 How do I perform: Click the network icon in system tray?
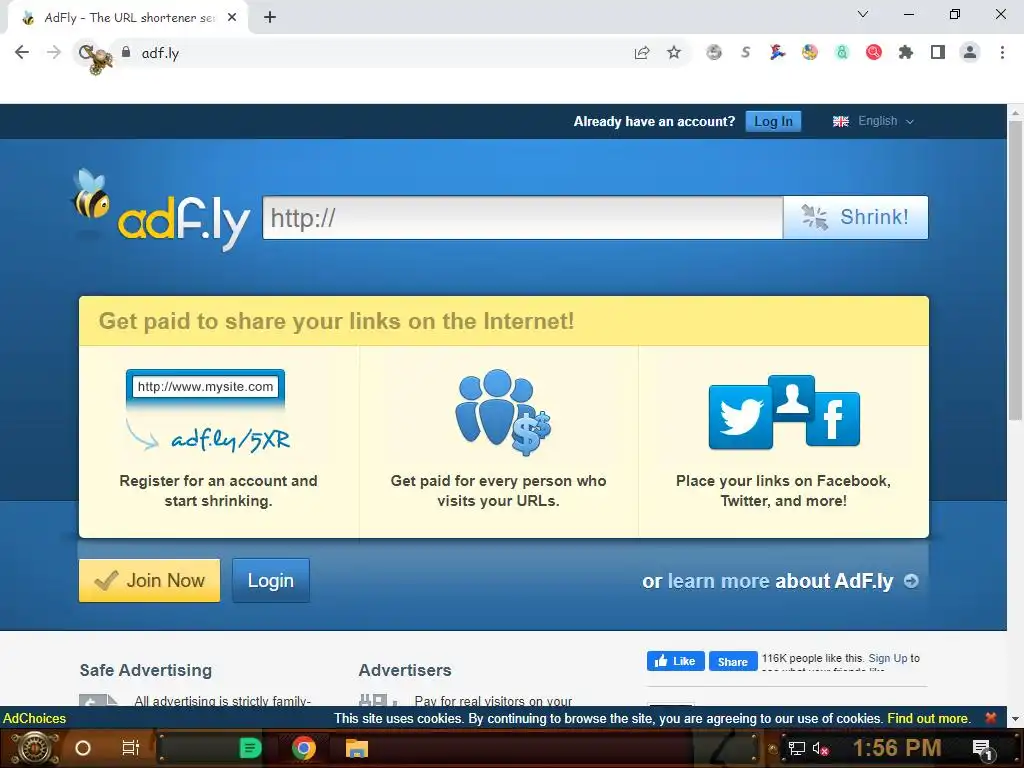click(x=796, y=748)
